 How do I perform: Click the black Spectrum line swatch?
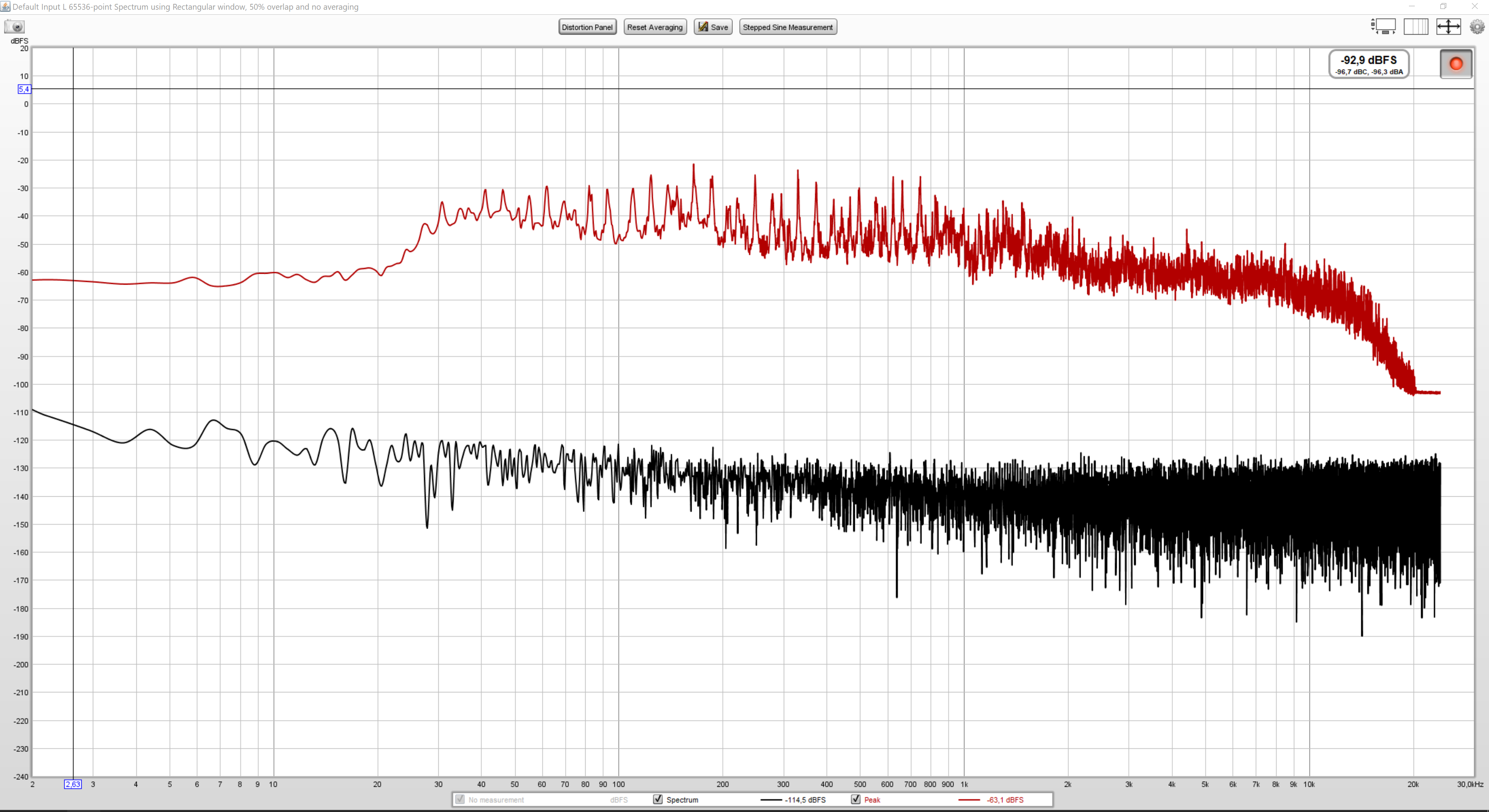coord(771,800)
